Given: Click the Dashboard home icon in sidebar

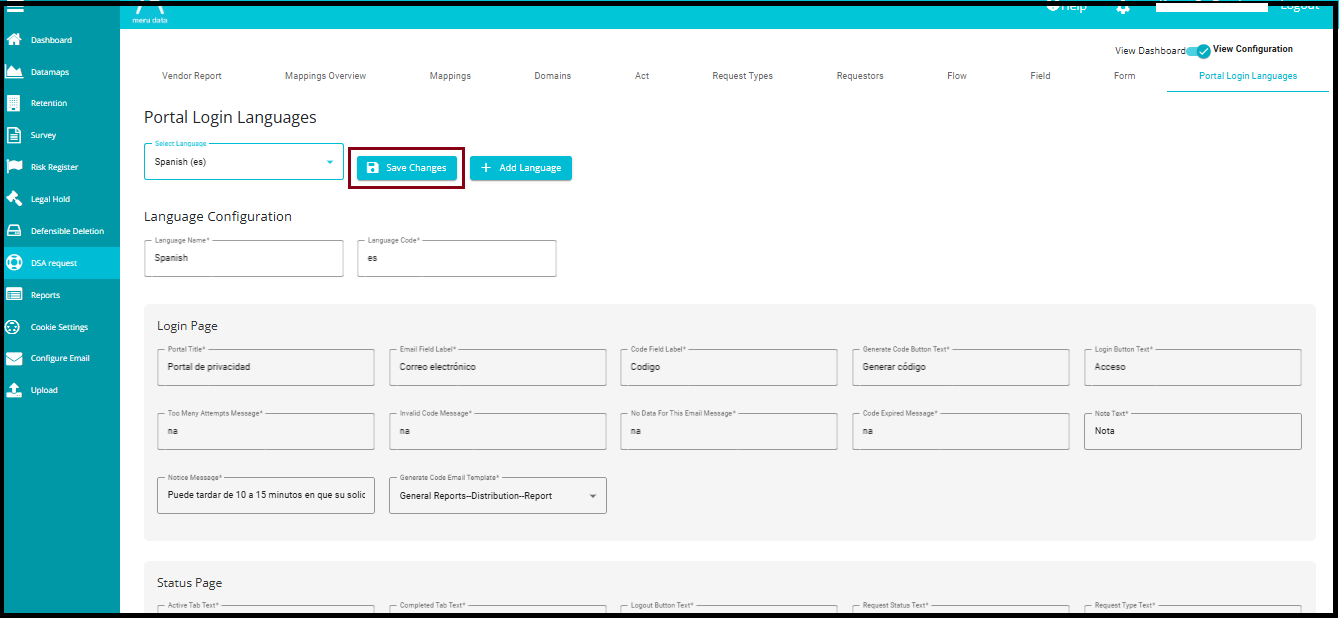Looking at the screenshot, I should [14, 40].
